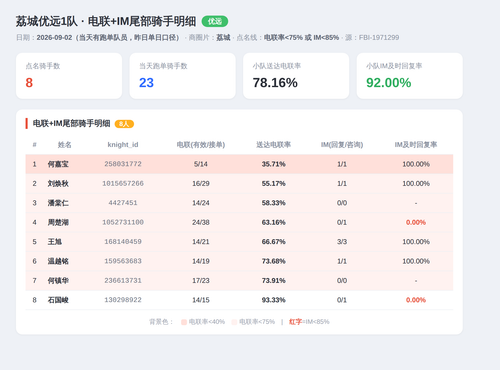Select the row for rider 何嘉宝
Viewport: 500px width, 370px height.
click(x=239, y=164)
